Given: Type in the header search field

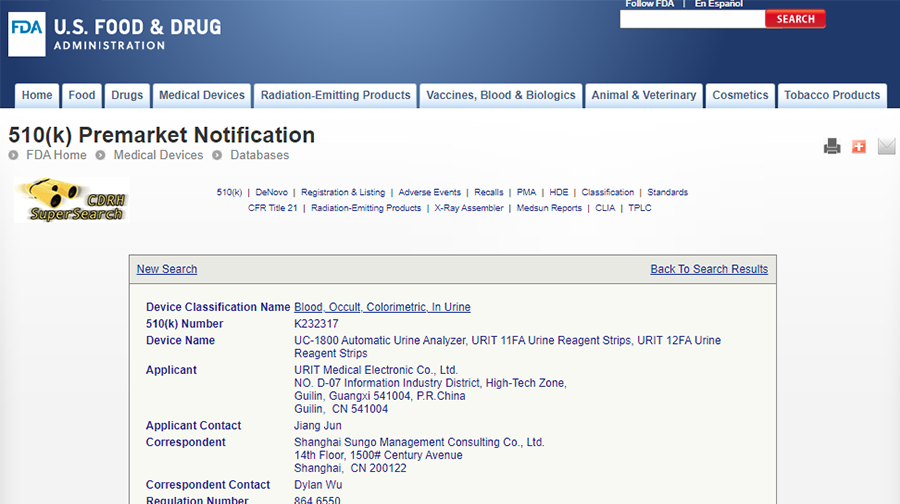Looking at the screenshot, I should (x=692, y=19).
